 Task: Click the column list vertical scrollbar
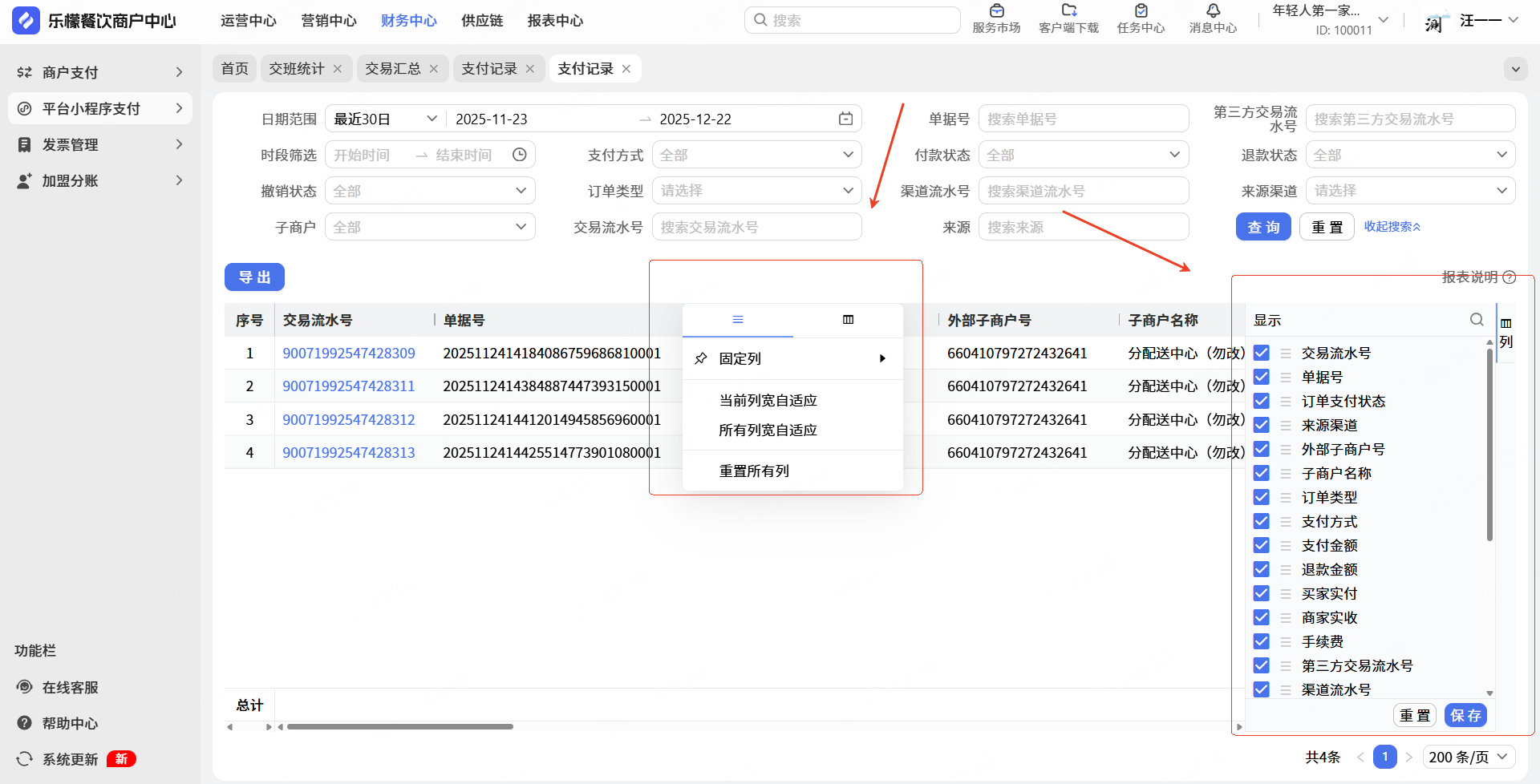(x=1489, y=445)
